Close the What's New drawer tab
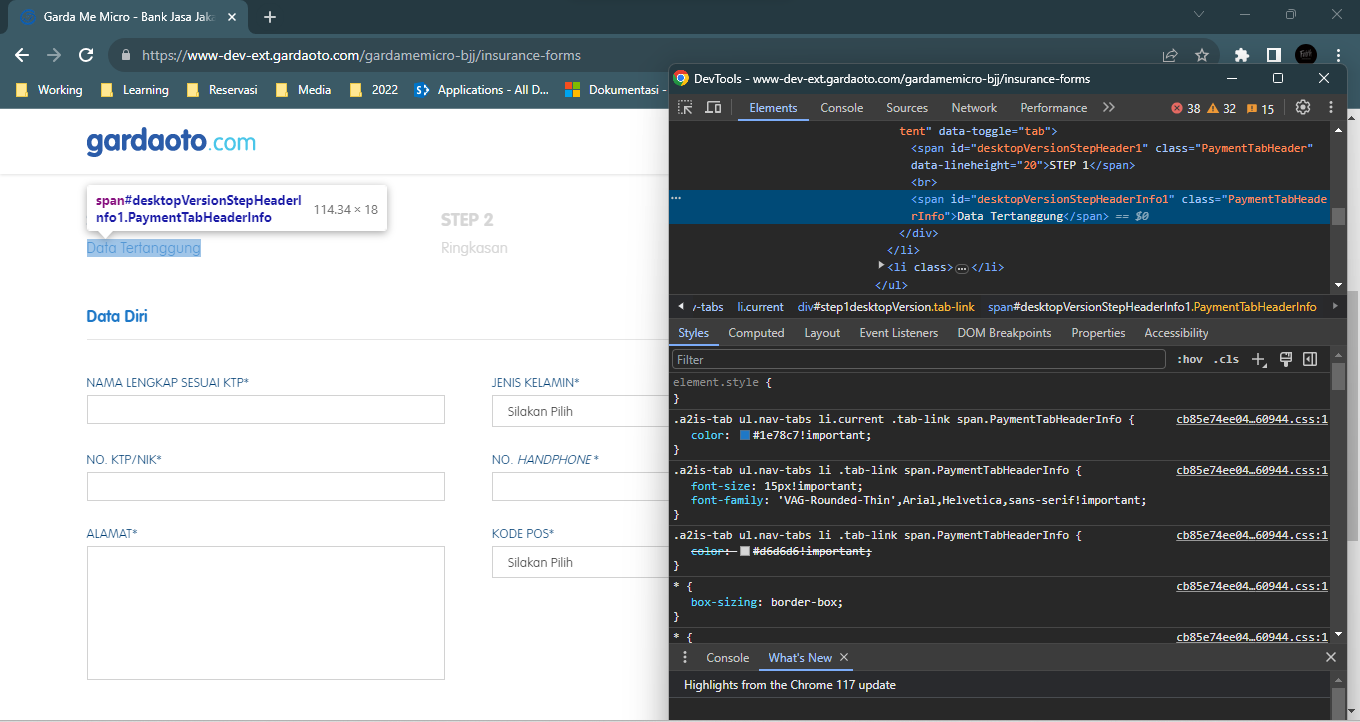Viewport: 1360px width, 722px height. coord(844,658)
